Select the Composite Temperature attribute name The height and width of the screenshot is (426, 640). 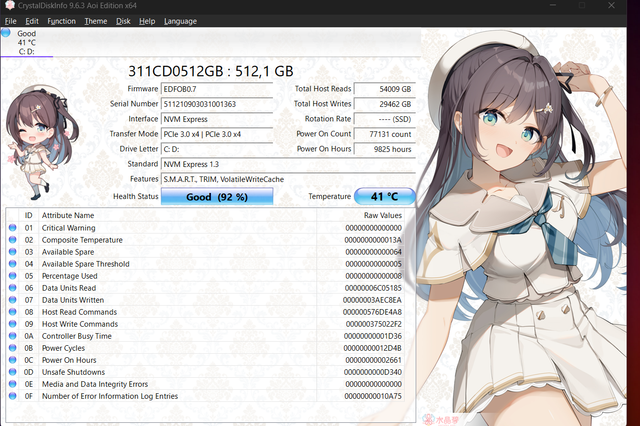[x=82, y=240]
